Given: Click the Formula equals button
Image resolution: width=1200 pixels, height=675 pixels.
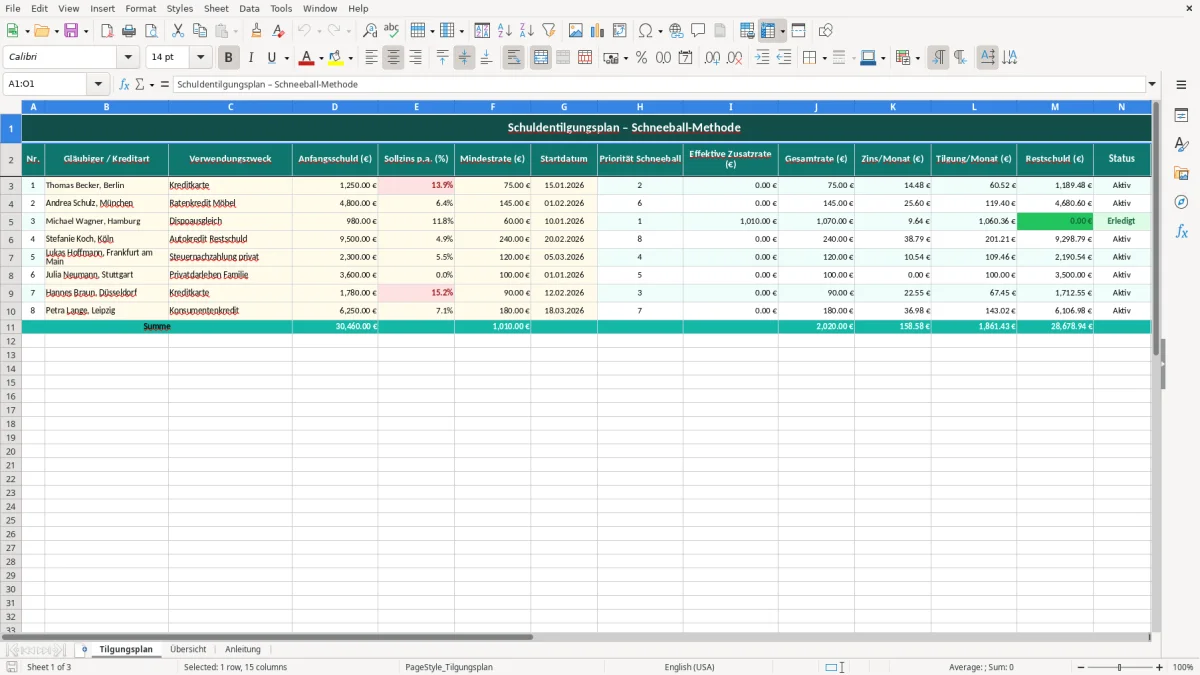Looking at the screenshot, I should coord(164,84).
